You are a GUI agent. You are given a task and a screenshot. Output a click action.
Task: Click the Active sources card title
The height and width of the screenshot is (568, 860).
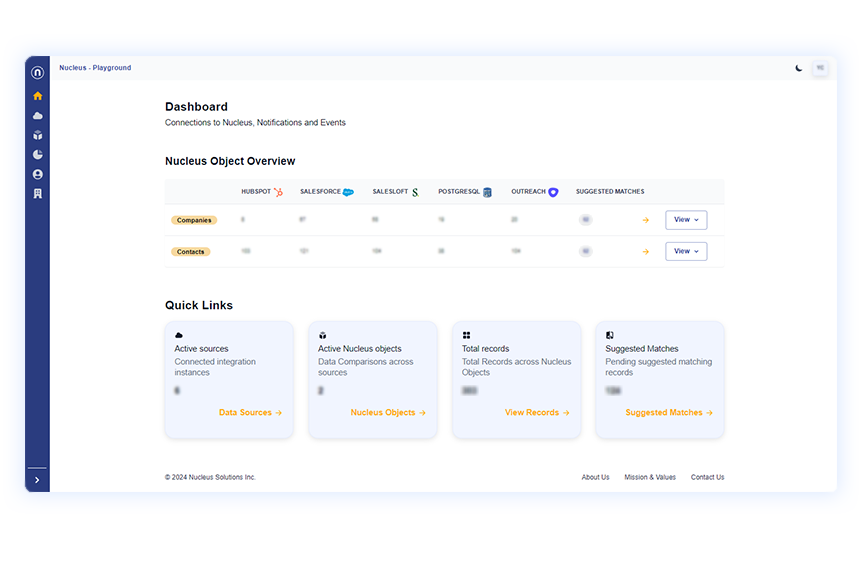coord(201,349)
